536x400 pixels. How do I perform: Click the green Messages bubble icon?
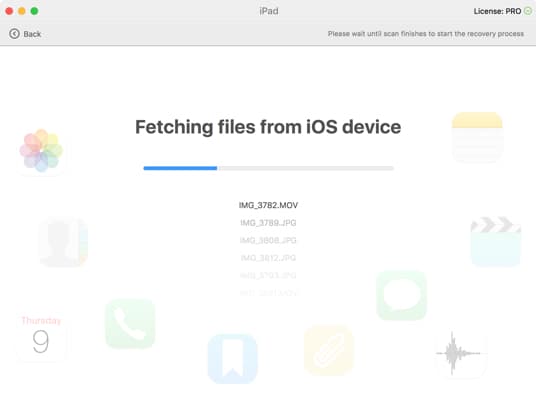(x=402, y=296)
